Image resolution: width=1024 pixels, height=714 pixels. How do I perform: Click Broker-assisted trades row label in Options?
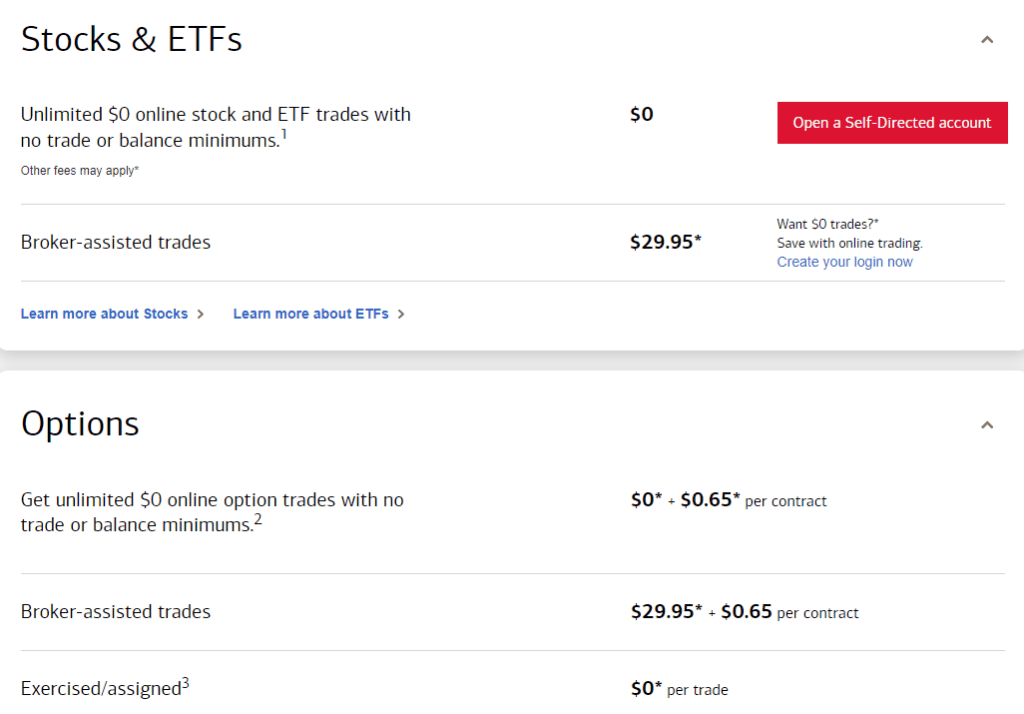115,612
